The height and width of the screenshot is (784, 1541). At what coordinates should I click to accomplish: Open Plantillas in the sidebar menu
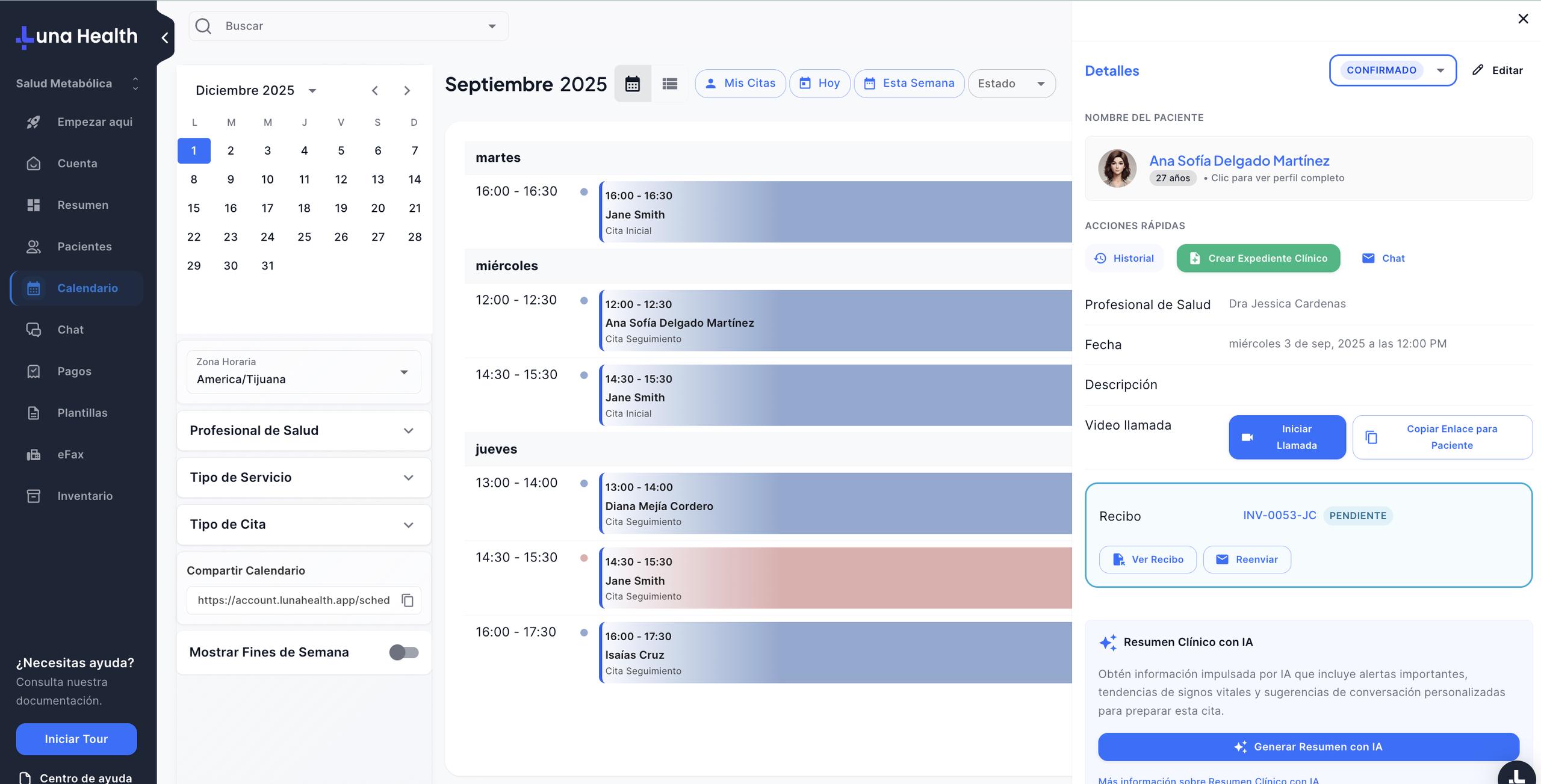(82, 413)
